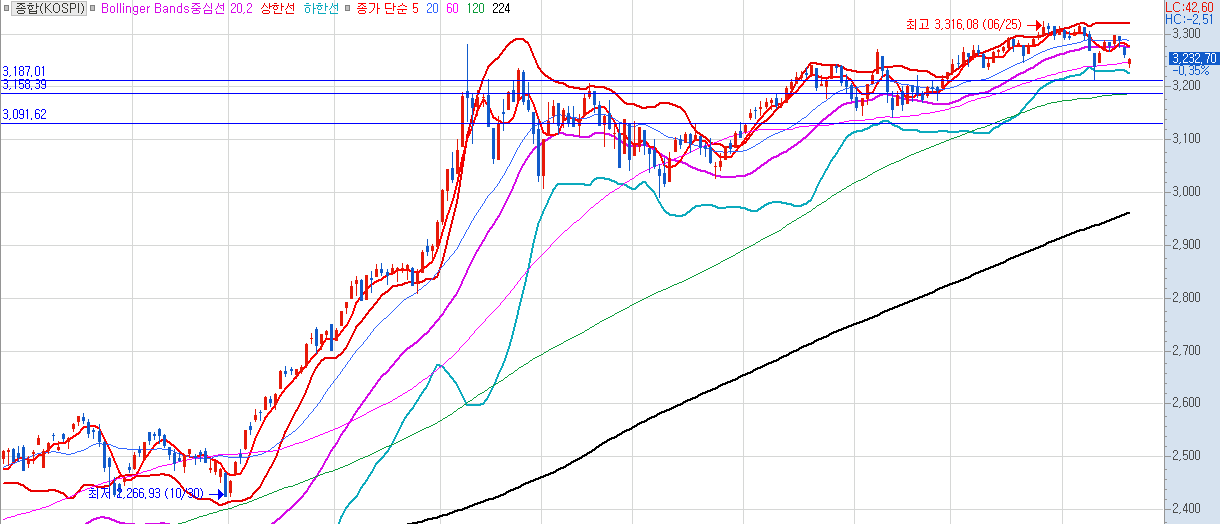The height and width of the screenshot is (524, 1220).
Task: Toggle the small square before 종합(KOSPI)
Action: tap(6, 8)
